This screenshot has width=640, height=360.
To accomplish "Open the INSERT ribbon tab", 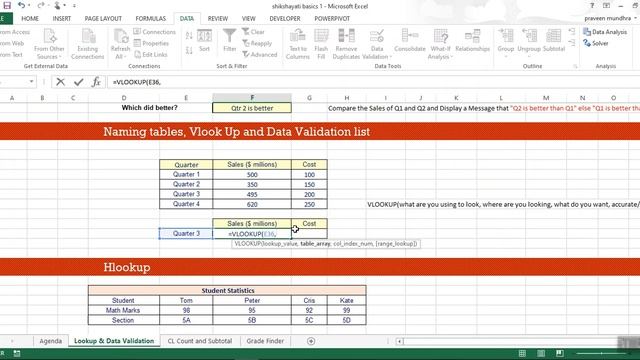I will coord(62,18).
